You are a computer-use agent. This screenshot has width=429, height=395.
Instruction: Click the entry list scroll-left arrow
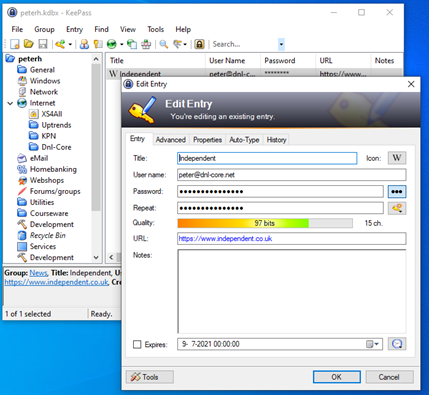point(111,257)
